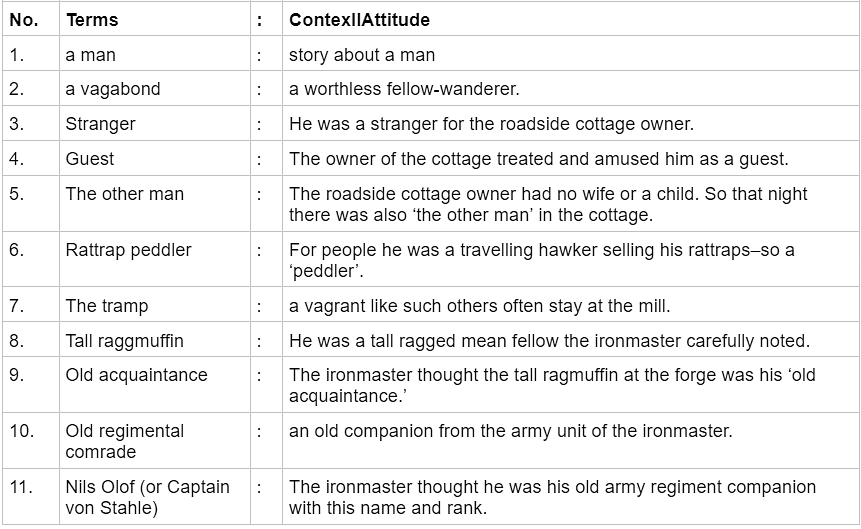Click the 'ContexIIAttitude' column header
Image resolution: width=861 pixels, height=529 pixels.
pyautogui.click(x=571, y=19)
